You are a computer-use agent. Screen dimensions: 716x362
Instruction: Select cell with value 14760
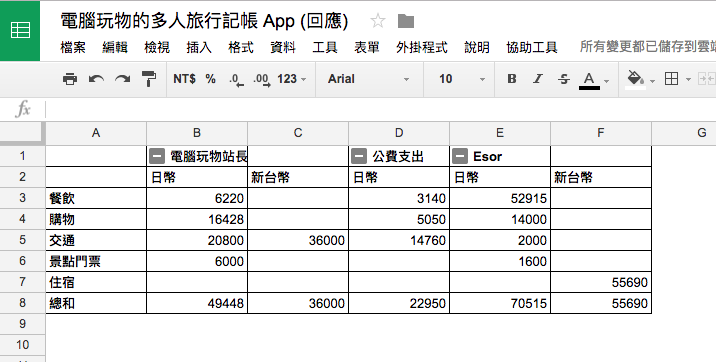coord(399,240)
